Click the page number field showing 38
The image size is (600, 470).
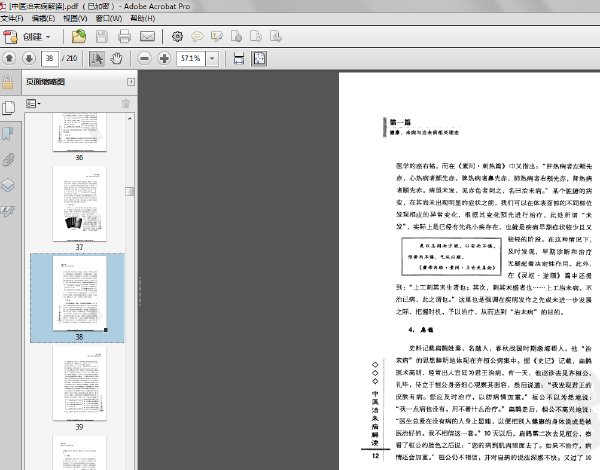pos(50,59)
